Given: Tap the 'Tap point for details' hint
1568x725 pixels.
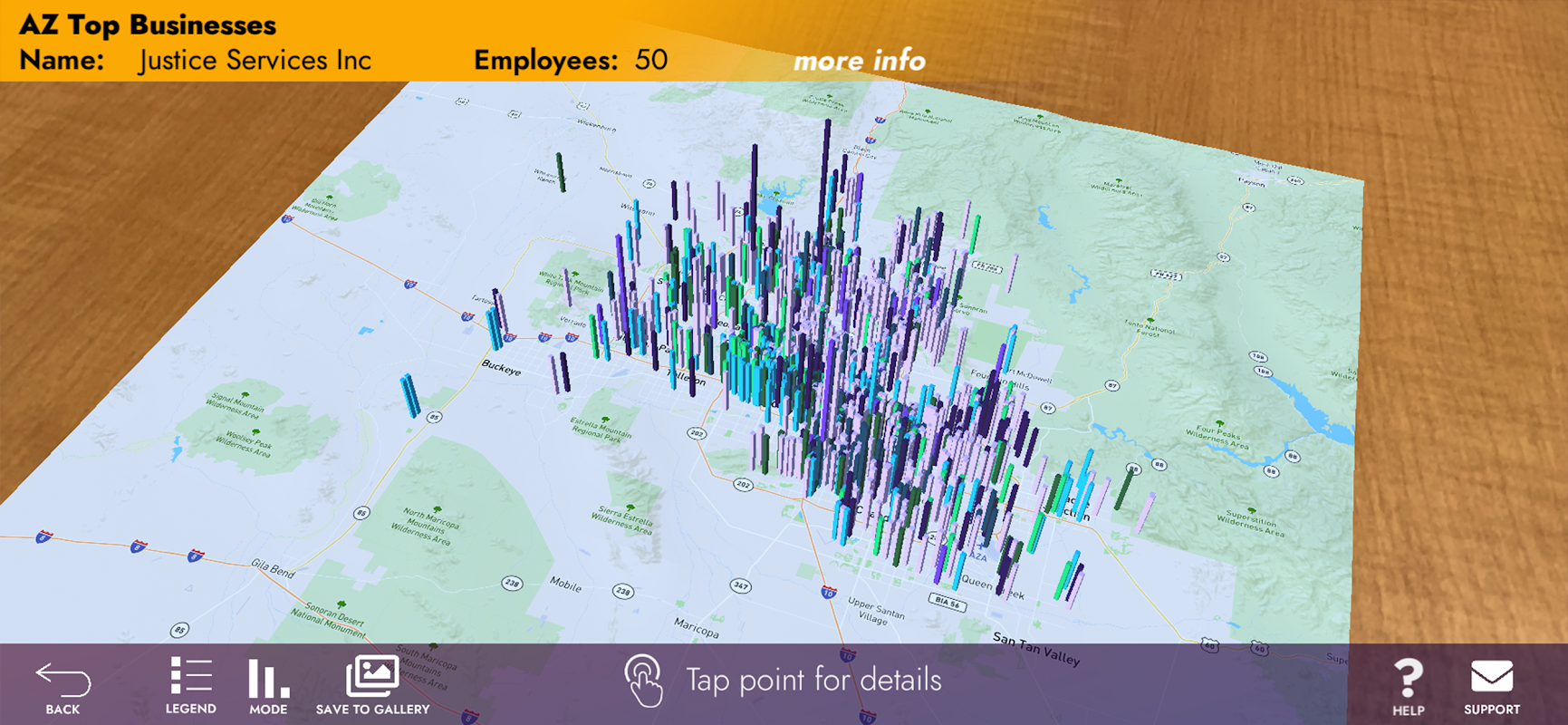Looking at the screenshot, I should click(x=813, y=681).
